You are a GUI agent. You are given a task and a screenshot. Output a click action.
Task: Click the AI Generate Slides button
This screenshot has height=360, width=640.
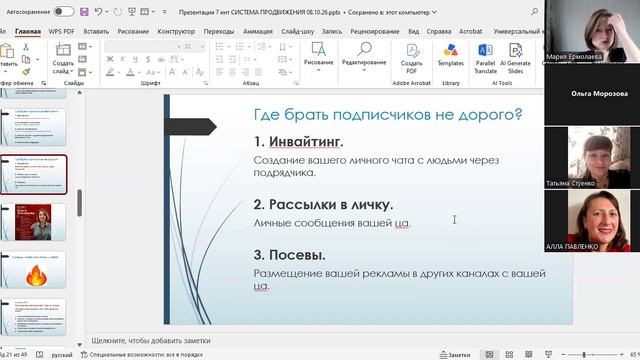[x=516, y=59]
